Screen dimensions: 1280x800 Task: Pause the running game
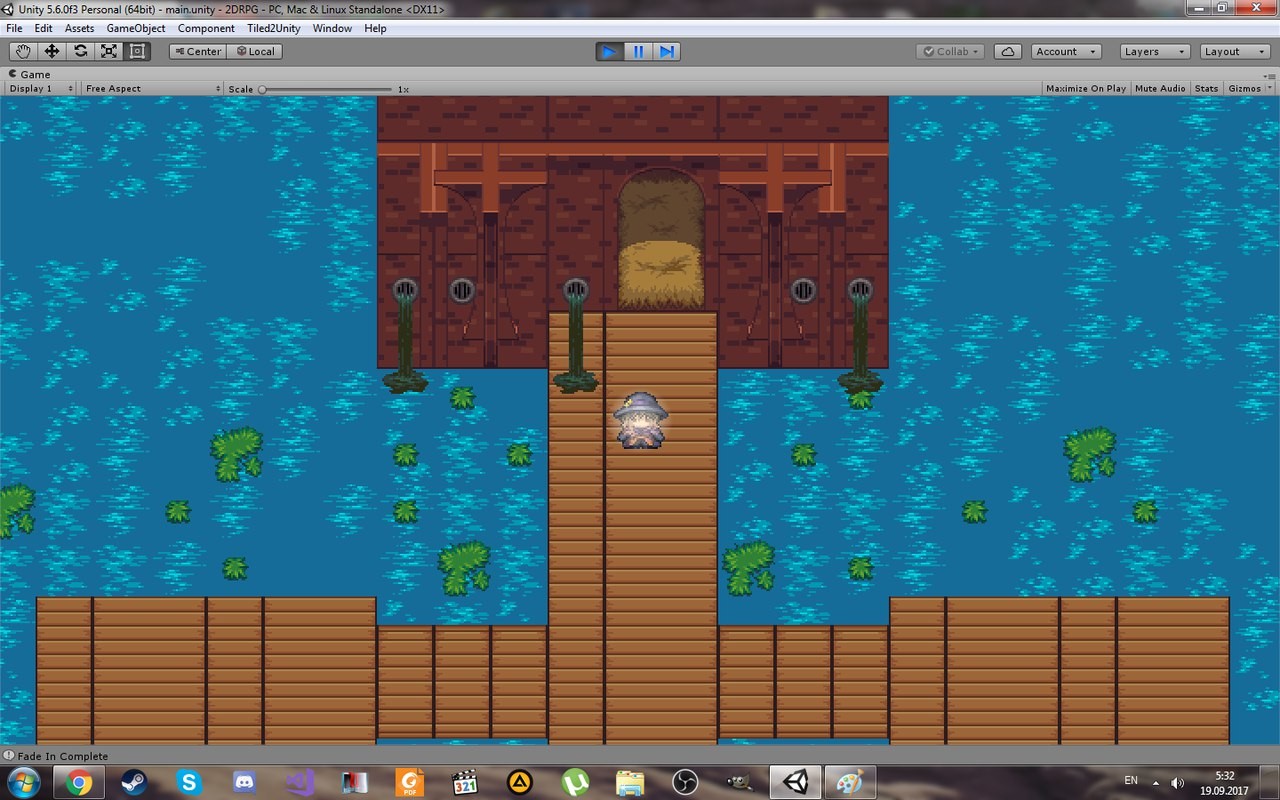click(639, 51)
